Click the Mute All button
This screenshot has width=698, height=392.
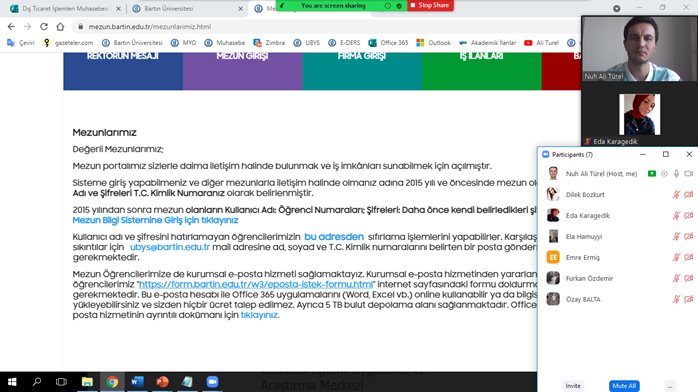coord(624,386)
